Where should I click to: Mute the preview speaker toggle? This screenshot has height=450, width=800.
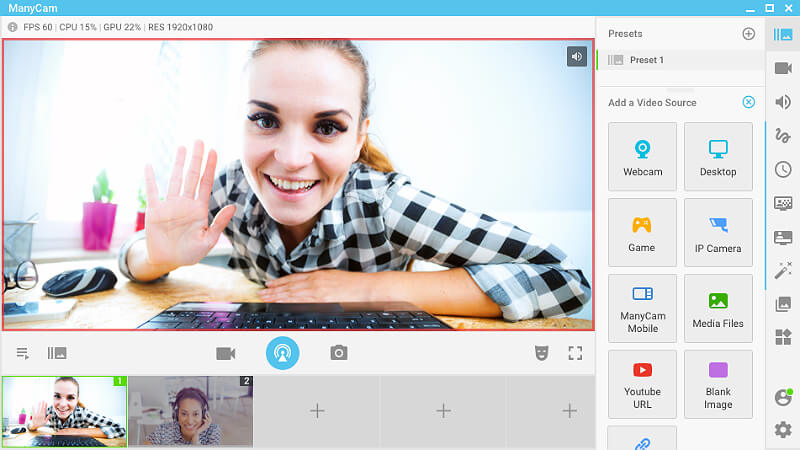coord(576,57)
